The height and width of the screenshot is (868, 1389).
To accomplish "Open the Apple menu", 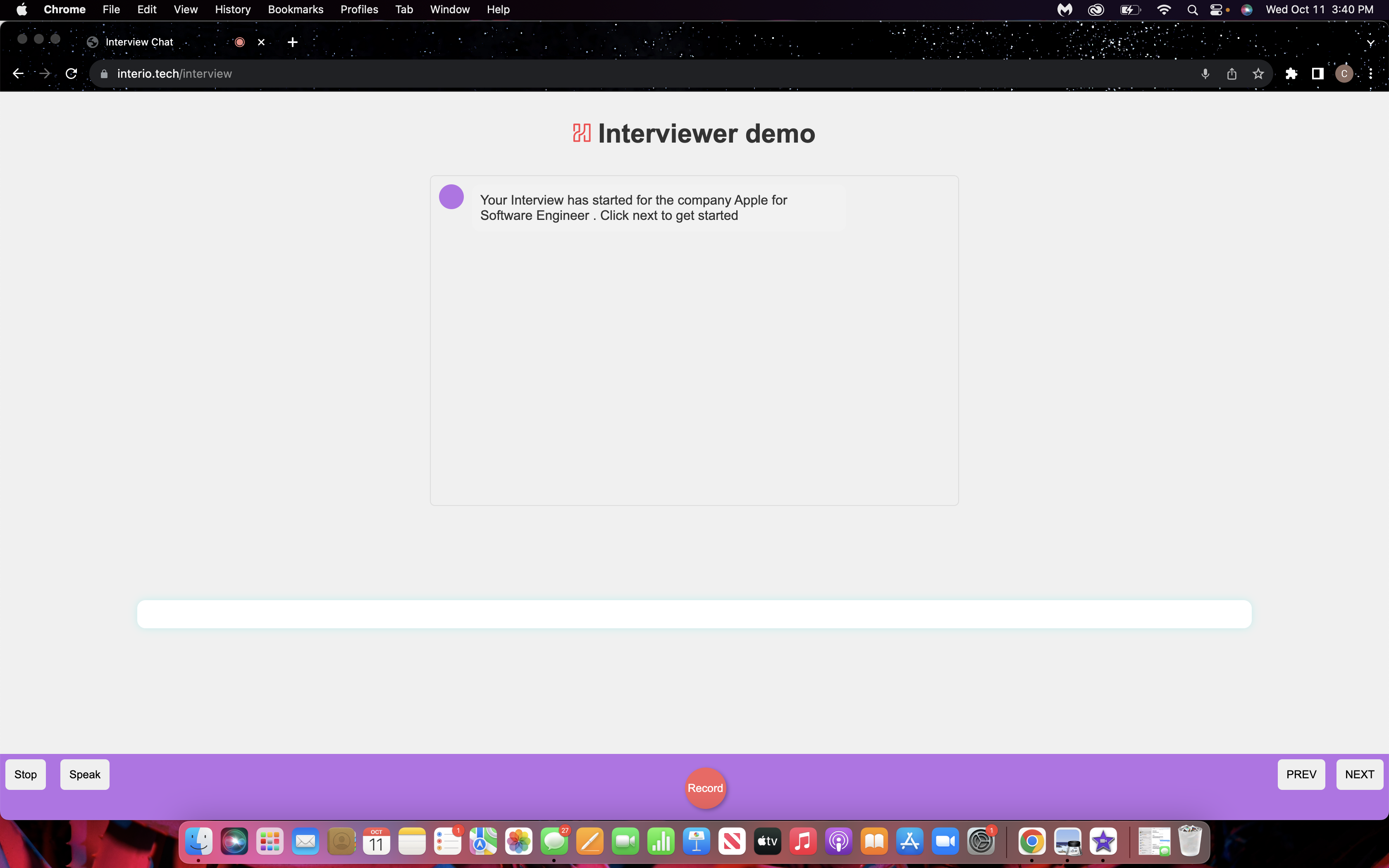I will tap(22, 9).
